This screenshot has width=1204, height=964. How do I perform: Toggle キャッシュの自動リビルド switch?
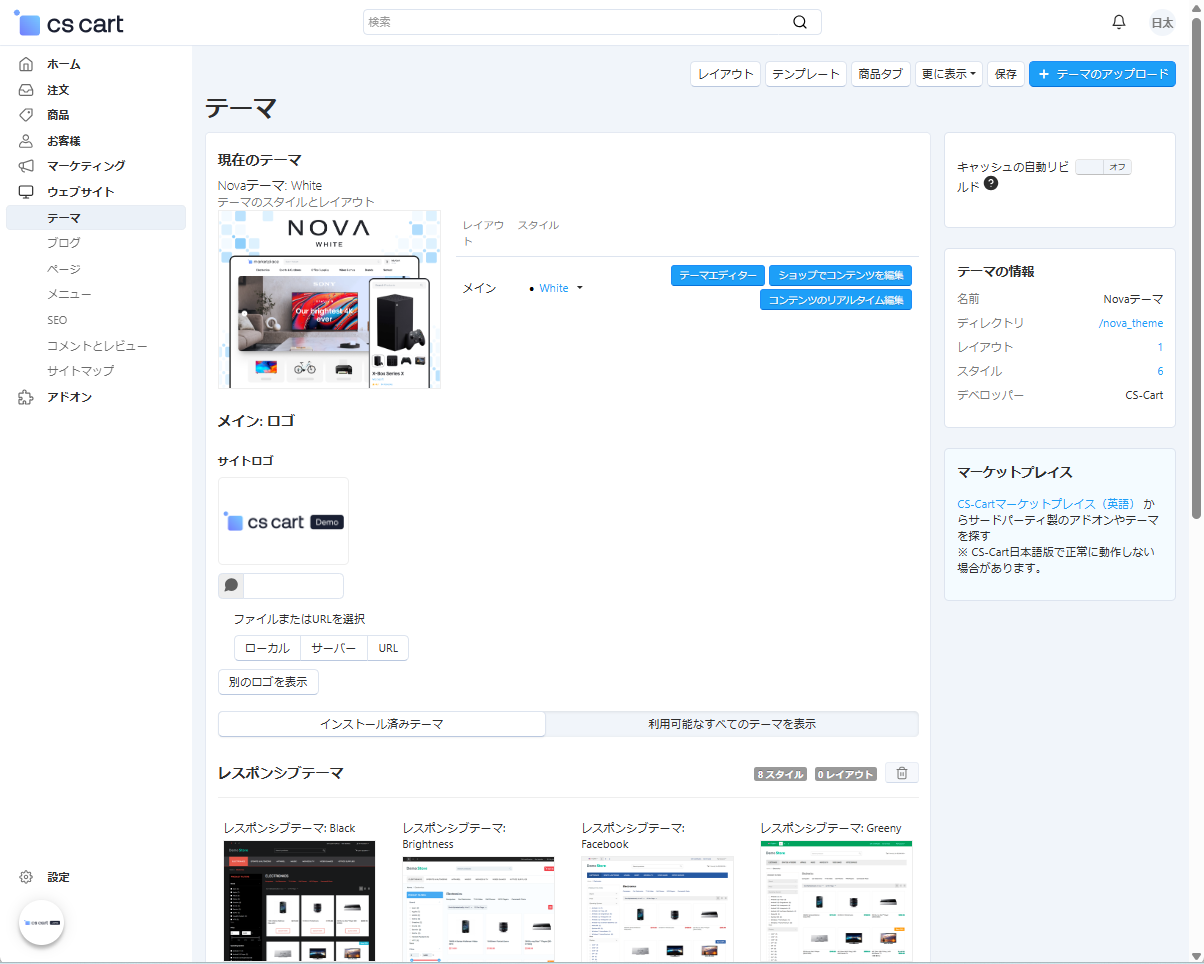(1103, 168)
